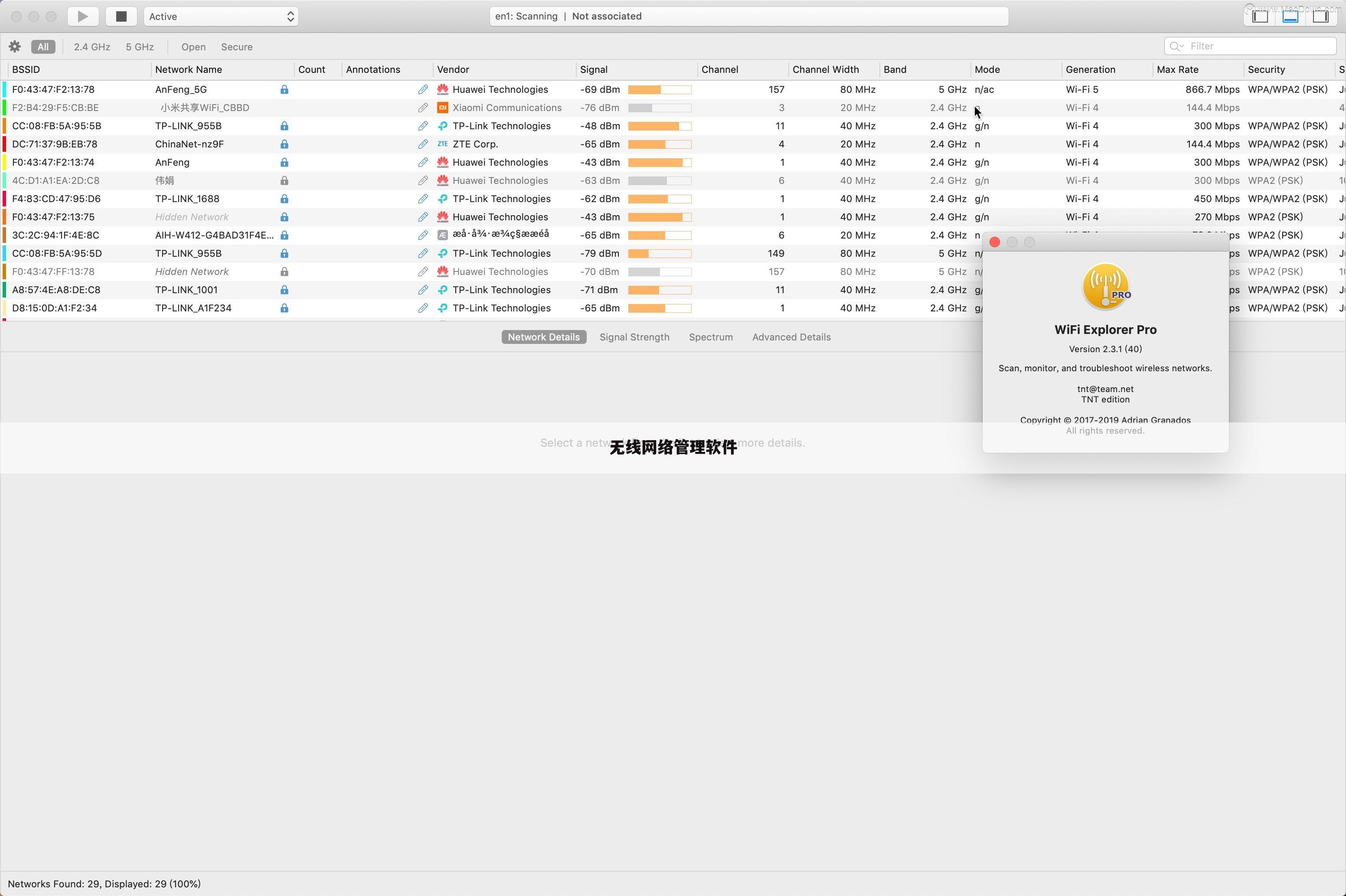Sort by Security column header
The height and width of the screenshot is (896, 1346).
(x=1266, y=69)
